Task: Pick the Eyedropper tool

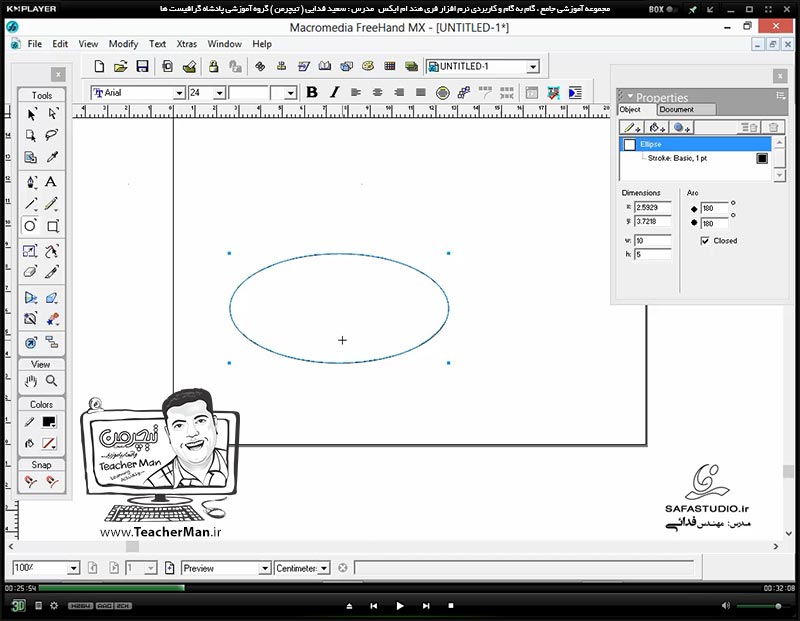Action: pyautogui.click(x=52, y=157)
